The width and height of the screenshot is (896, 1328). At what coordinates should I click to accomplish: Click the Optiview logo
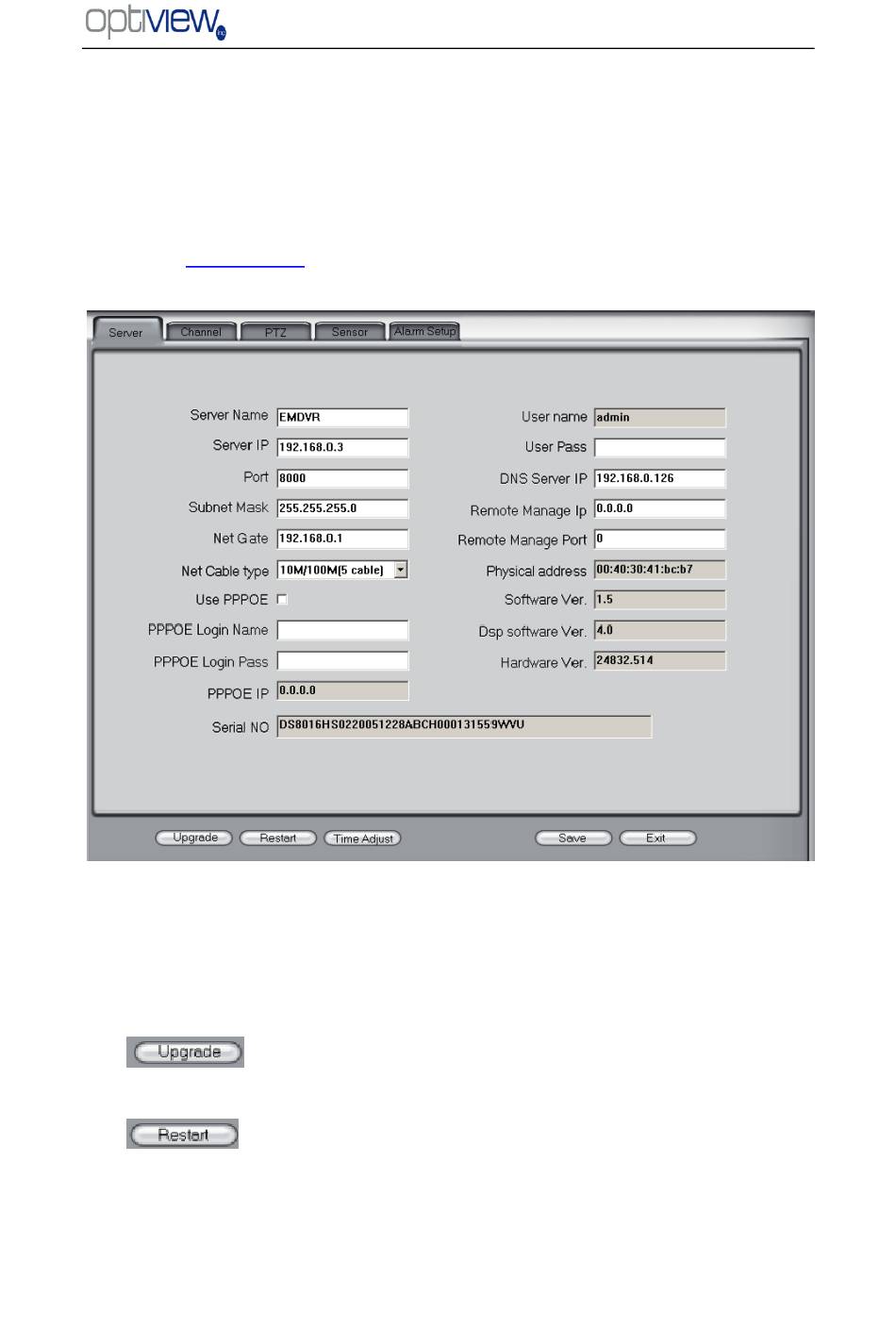point(157,23)
